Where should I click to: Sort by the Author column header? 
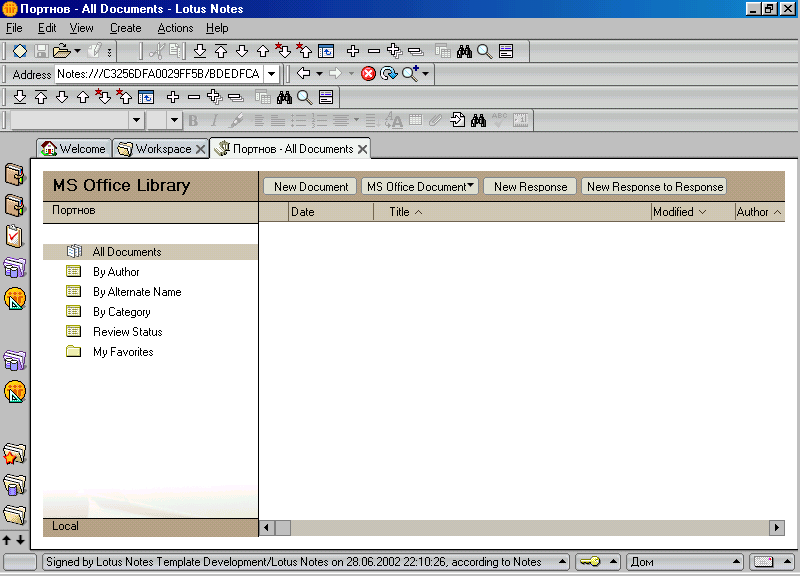point(759,212)
